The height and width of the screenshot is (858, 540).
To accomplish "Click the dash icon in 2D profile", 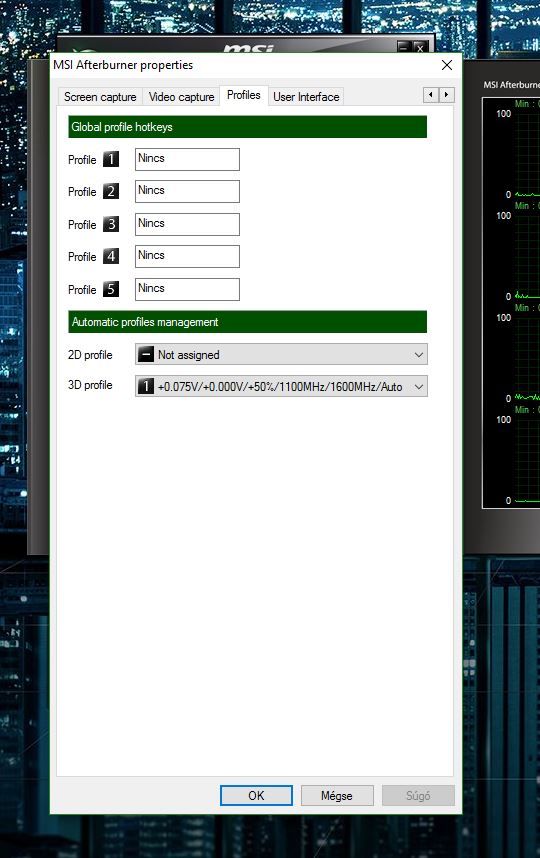I will tap(146, 355).
